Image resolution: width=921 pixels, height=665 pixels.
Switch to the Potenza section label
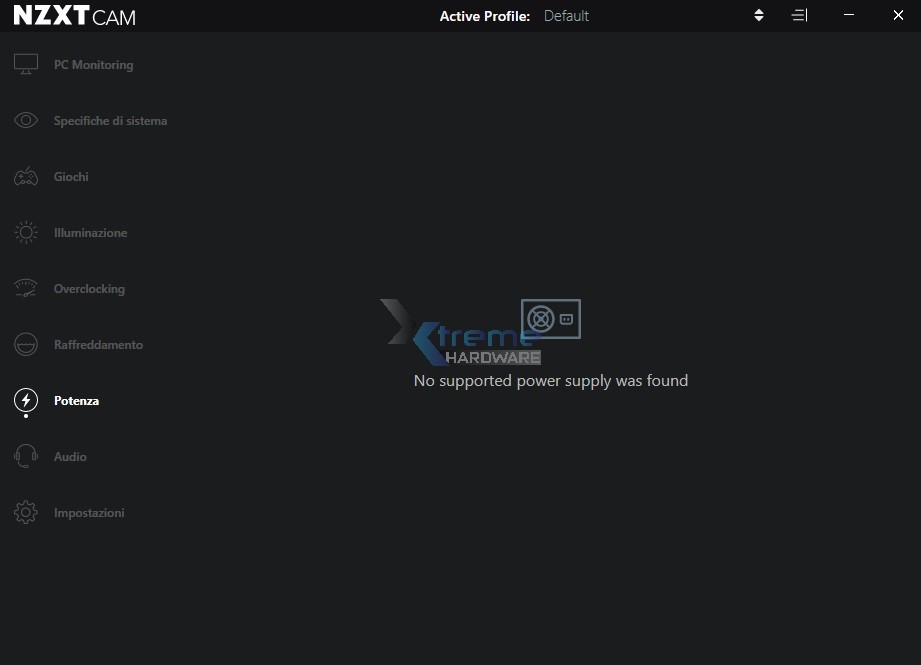(76, 401)
